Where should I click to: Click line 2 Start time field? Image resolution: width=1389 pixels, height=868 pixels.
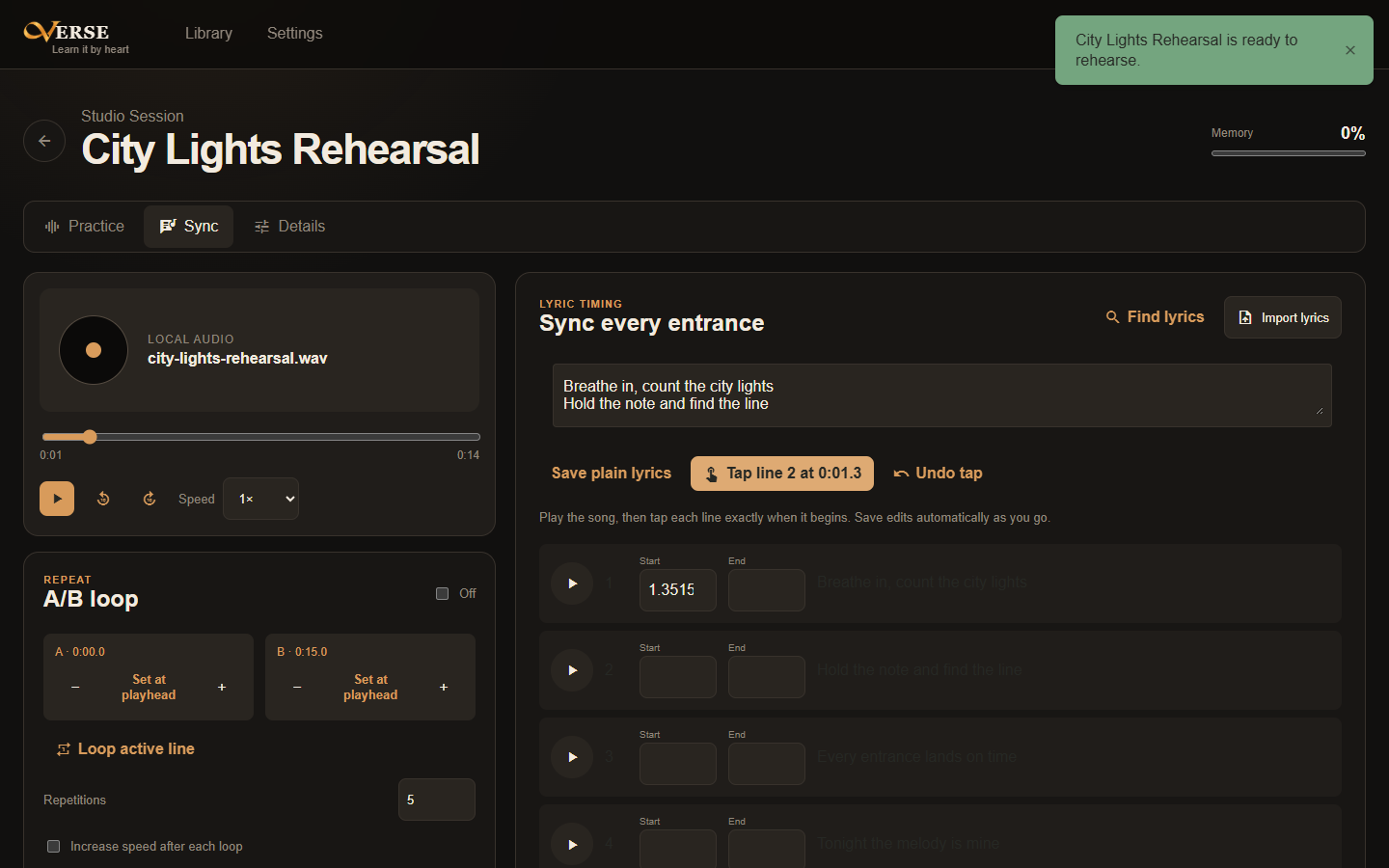(x=678, y=677)
